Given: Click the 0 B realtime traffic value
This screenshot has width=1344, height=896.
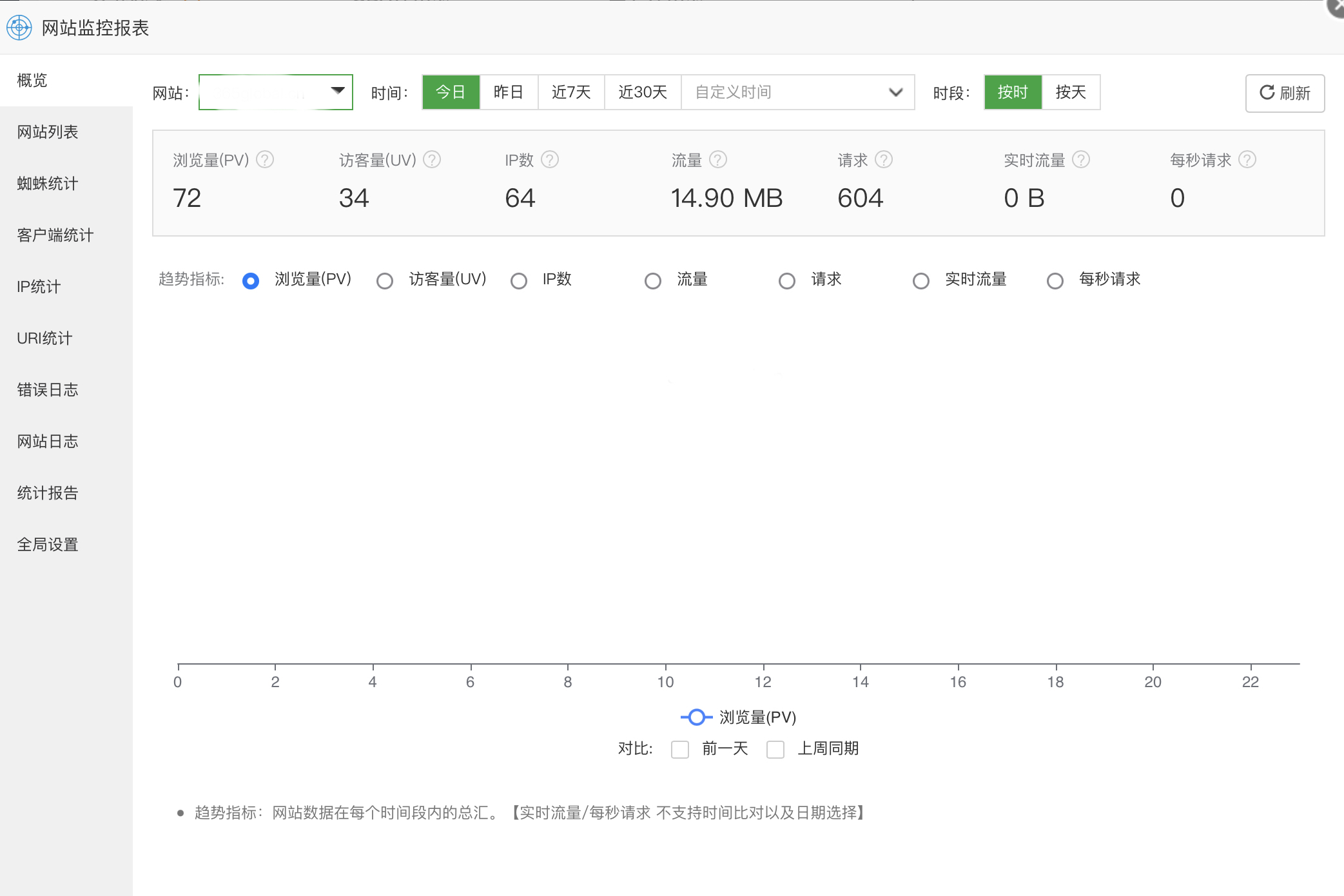Looking at the screenshot, I should tap(1024, 198).
